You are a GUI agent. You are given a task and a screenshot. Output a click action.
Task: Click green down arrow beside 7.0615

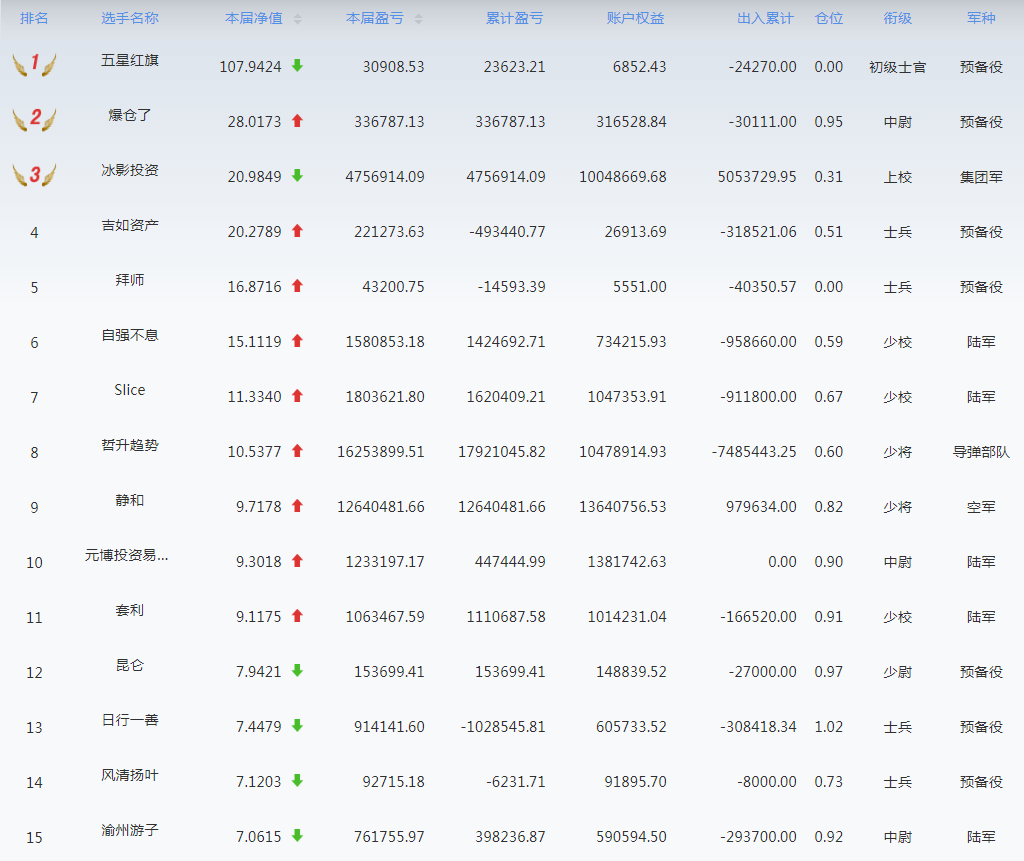click(x=297, y=835)
